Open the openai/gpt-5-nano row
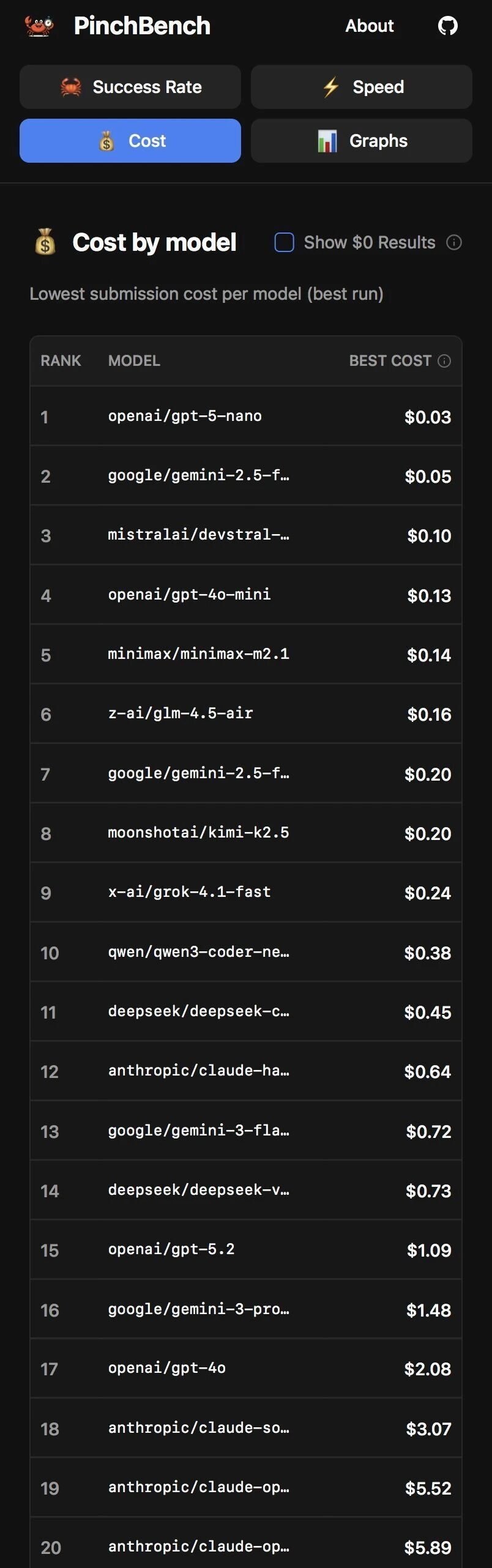492x1568 pixels. (185, 416)
